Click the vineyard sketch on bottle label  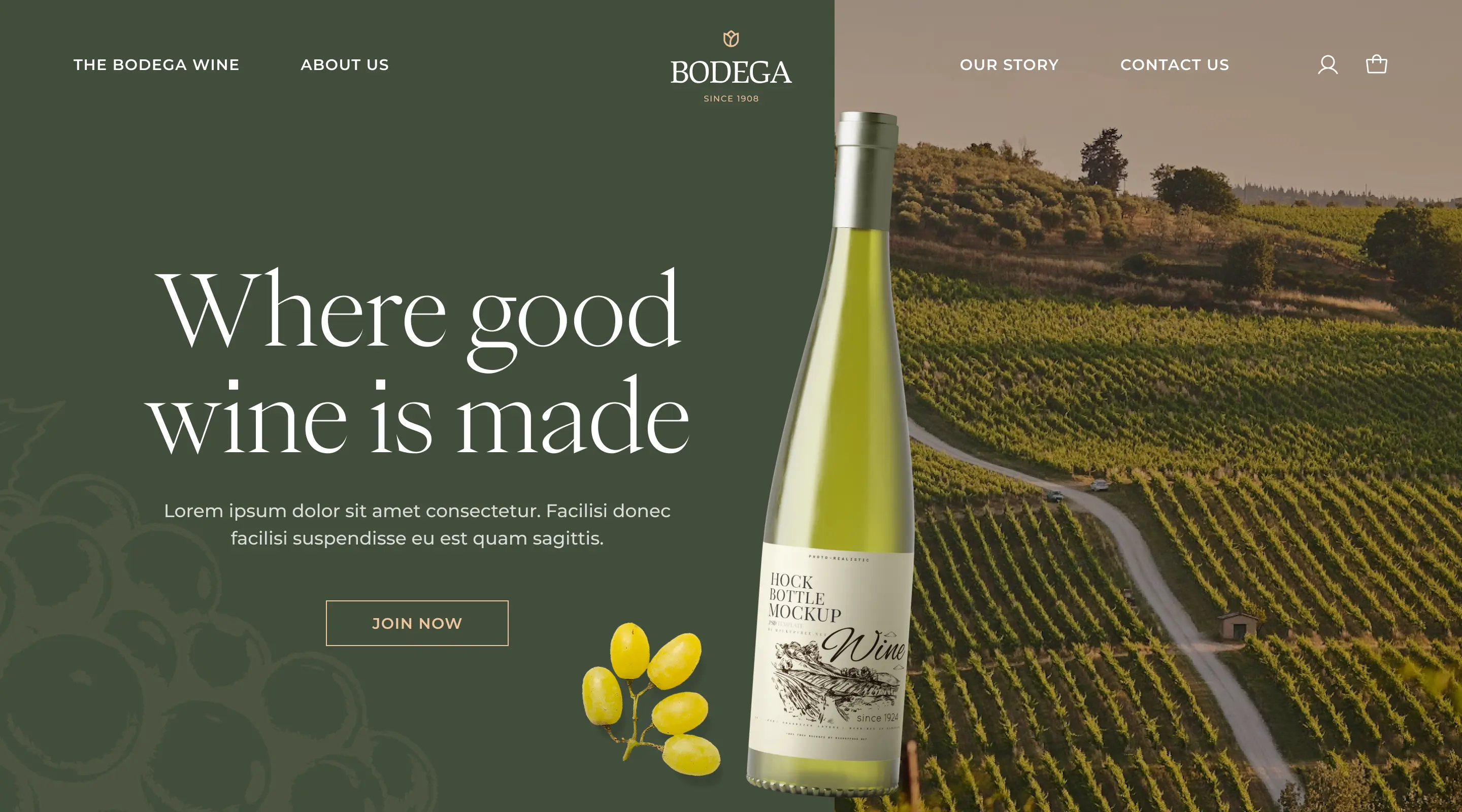(x=834, y=681)
